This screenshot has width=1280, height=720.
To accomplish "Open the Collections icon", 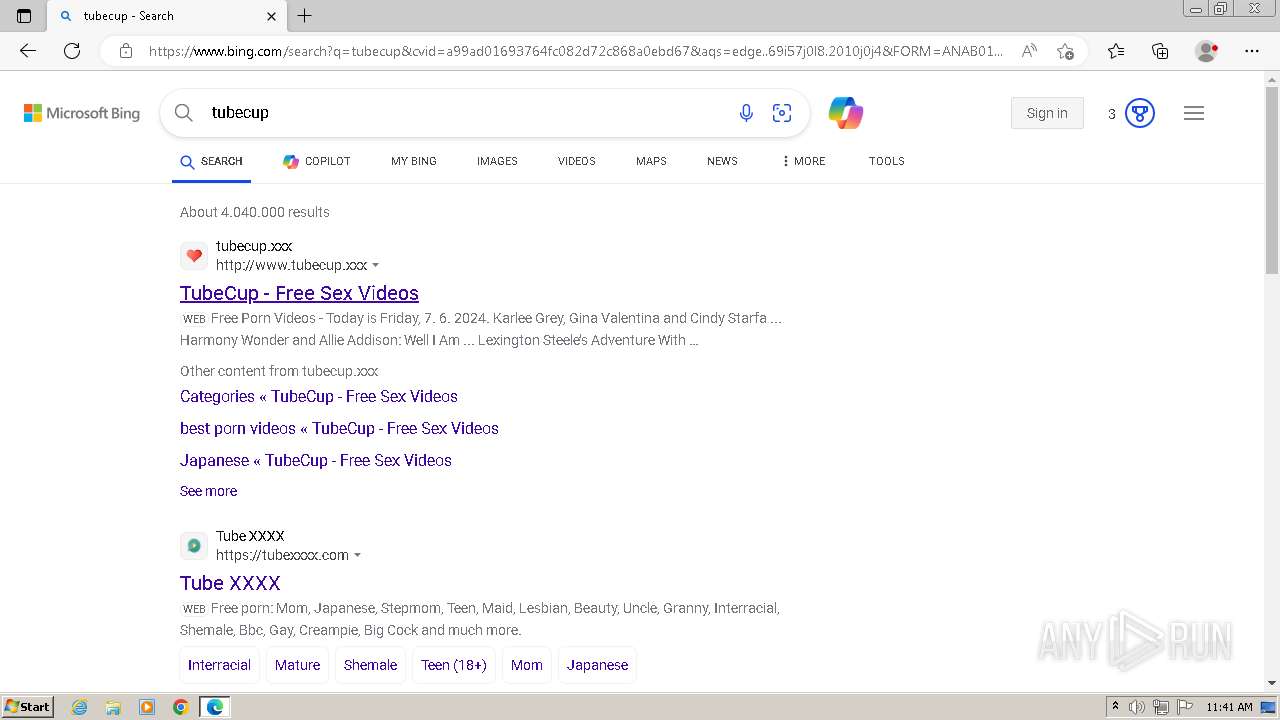I will [x=1160, y=51].
